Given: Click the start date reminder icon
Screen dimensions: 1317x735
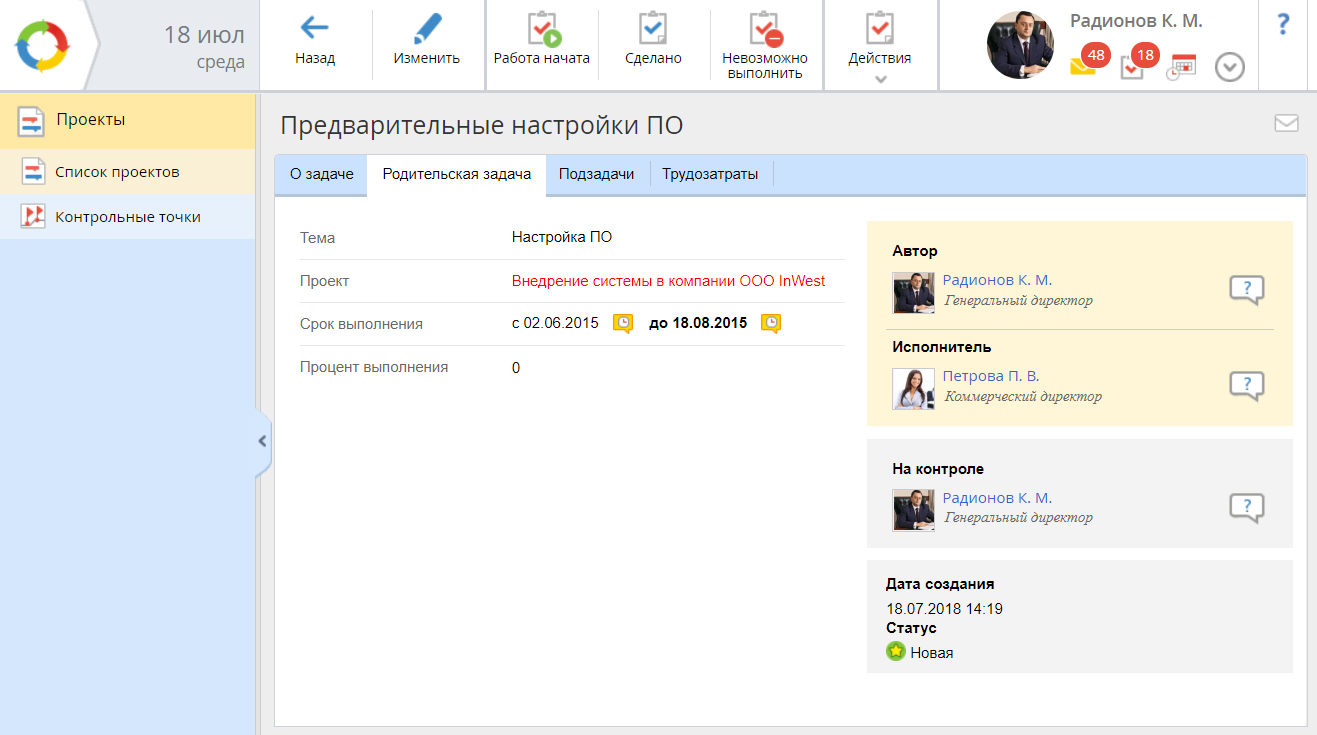Looking at the screenshot, I should click(623, 323).
